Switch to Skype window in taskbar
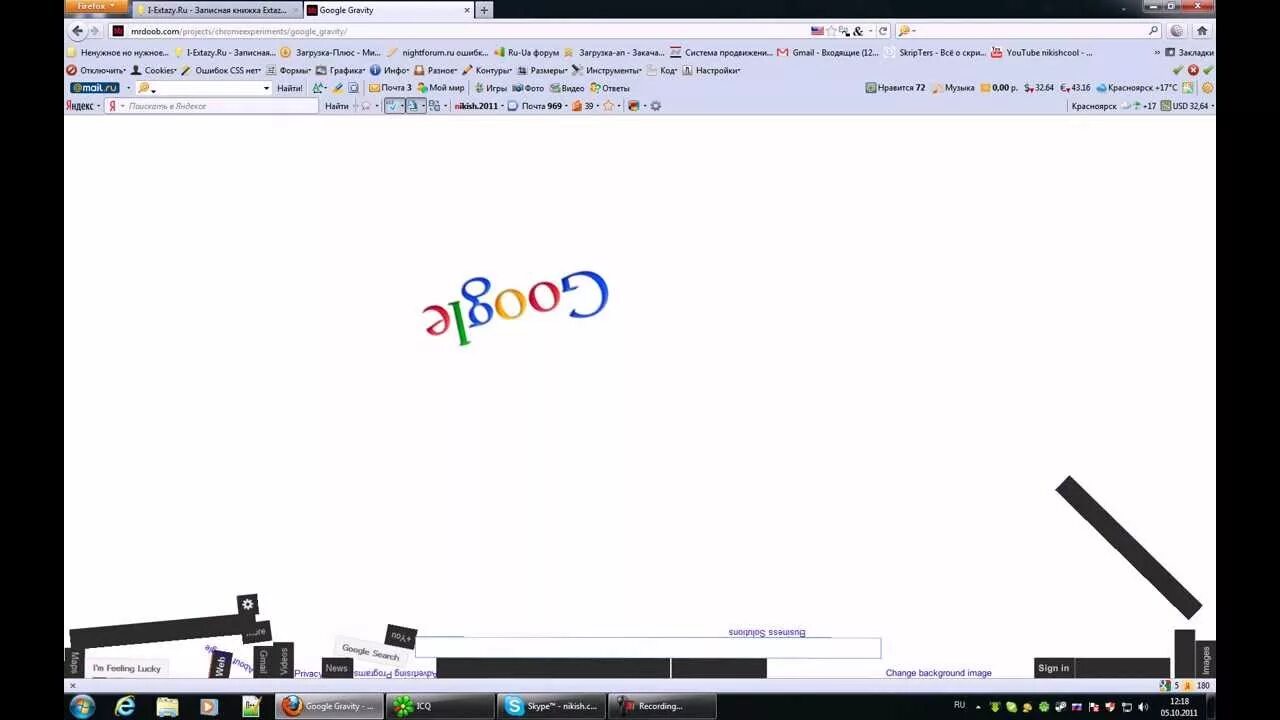Viewport: 1280px width, 720px height. (551, 706)
